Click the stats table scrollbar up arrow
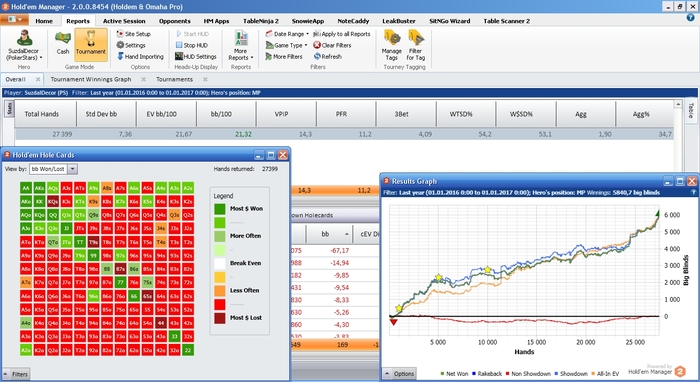 coord(678,104)
